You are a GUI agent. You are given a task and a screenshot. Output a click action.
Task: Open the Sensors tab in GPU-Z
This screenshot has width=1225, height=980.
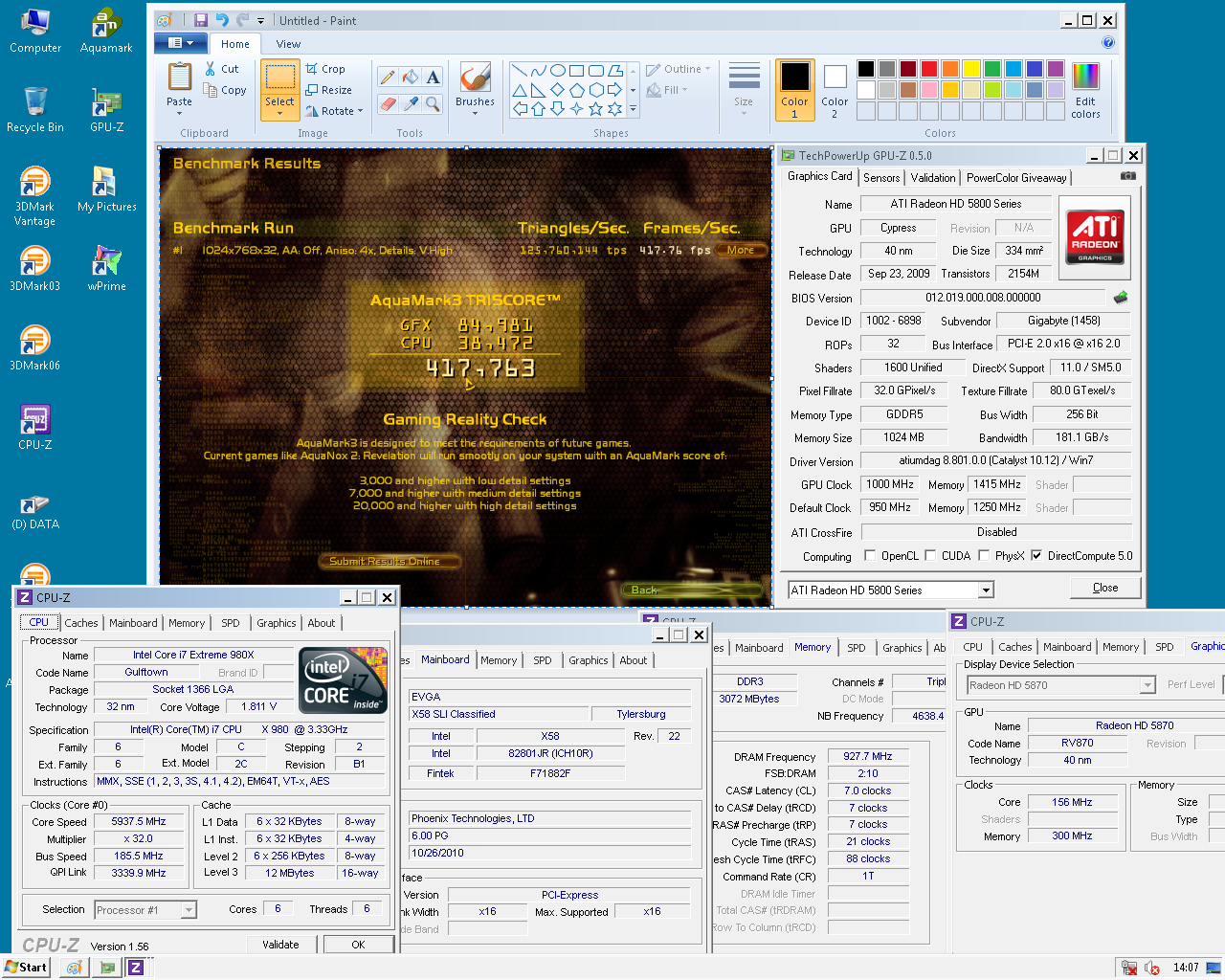(x=881, y=178)
